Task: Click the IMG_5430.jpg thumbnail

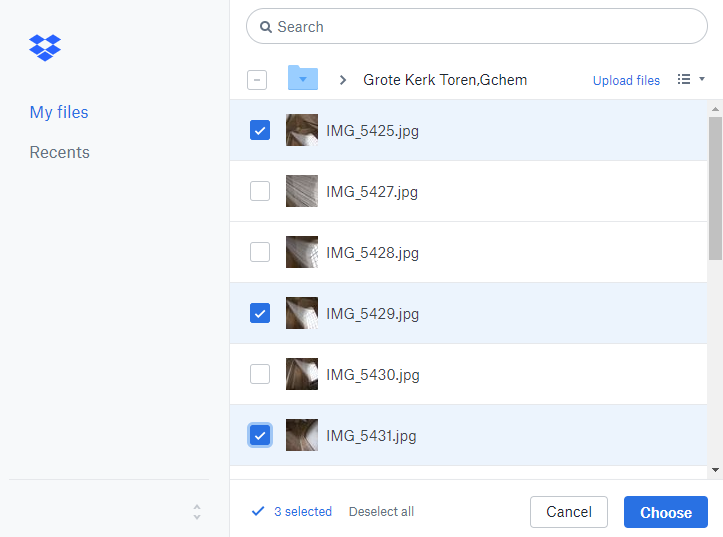Action: [x=302, y=374]
